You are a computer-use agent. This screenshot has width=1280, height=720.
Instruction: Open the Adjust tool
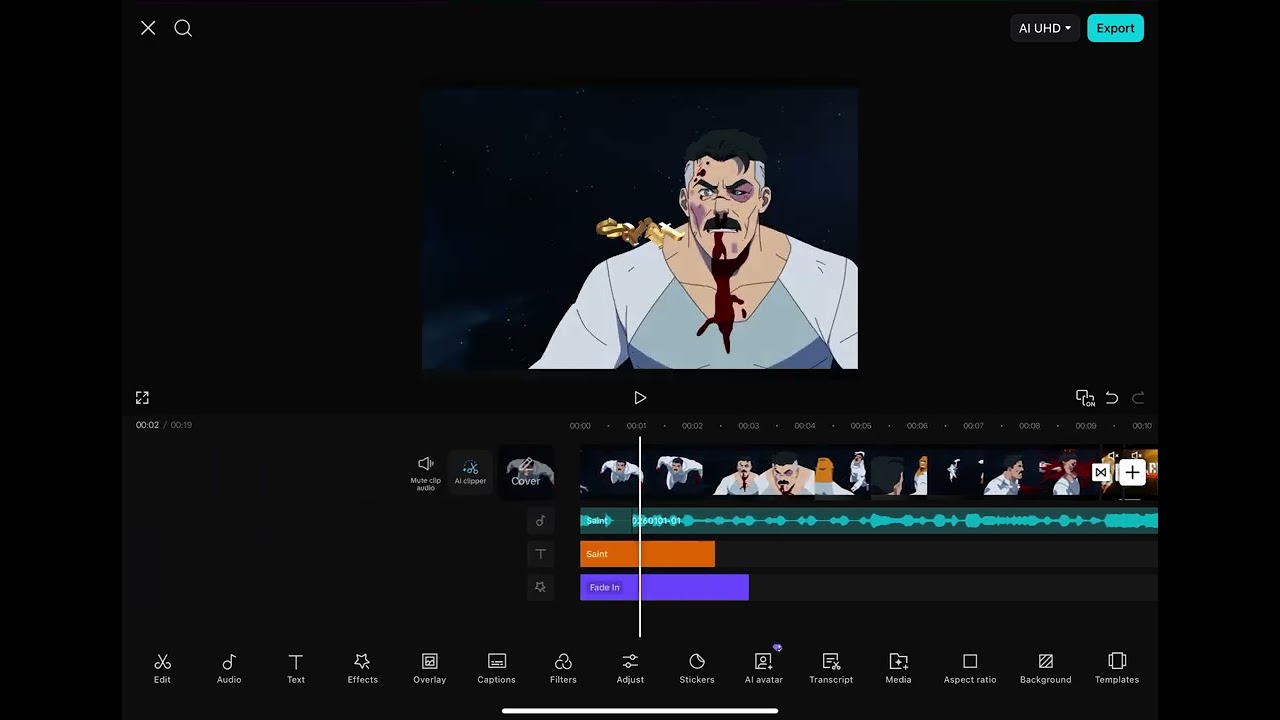[x=630, y=668]
